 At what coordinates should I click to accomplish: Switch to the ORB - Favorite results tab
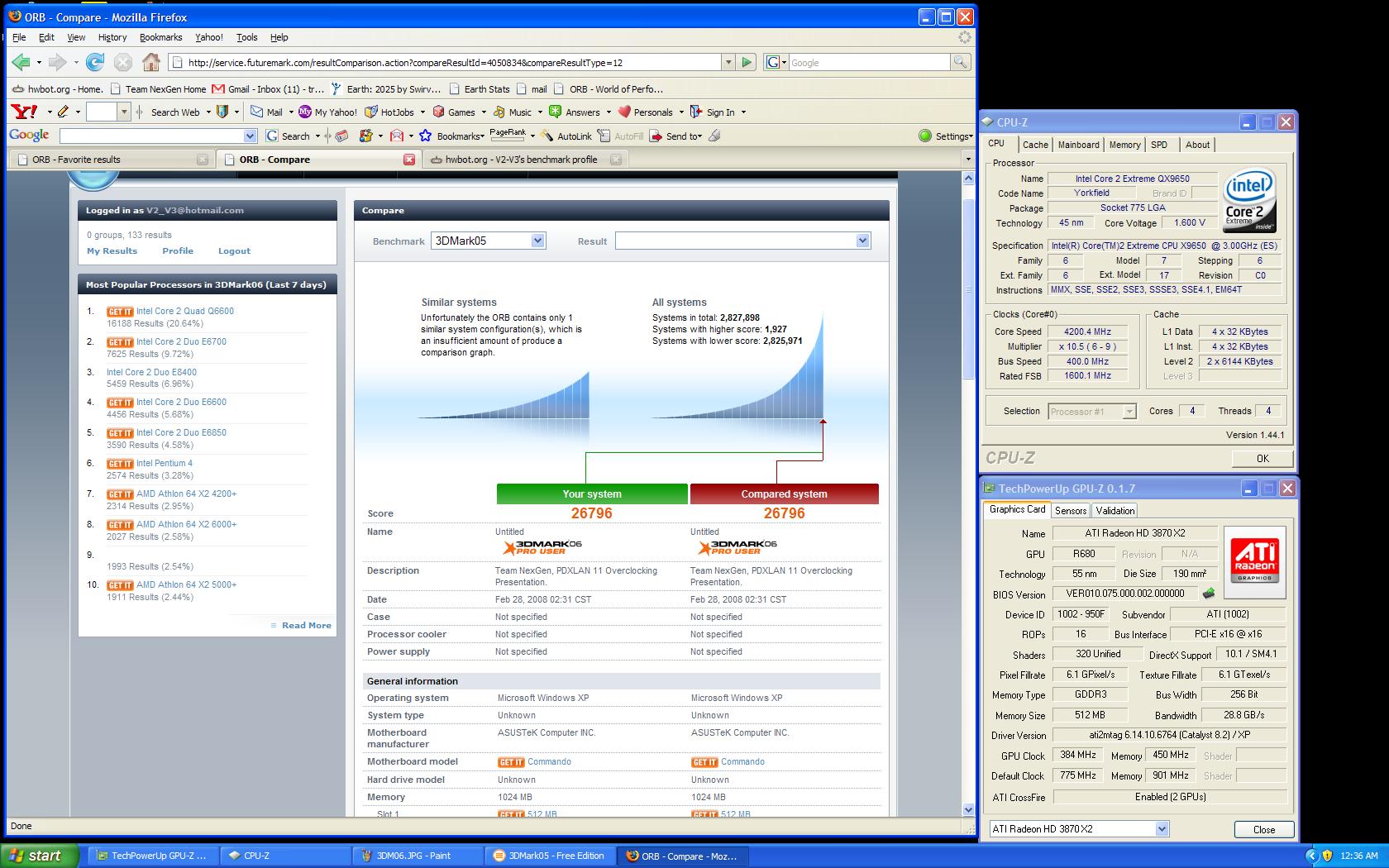pos(112,159)
